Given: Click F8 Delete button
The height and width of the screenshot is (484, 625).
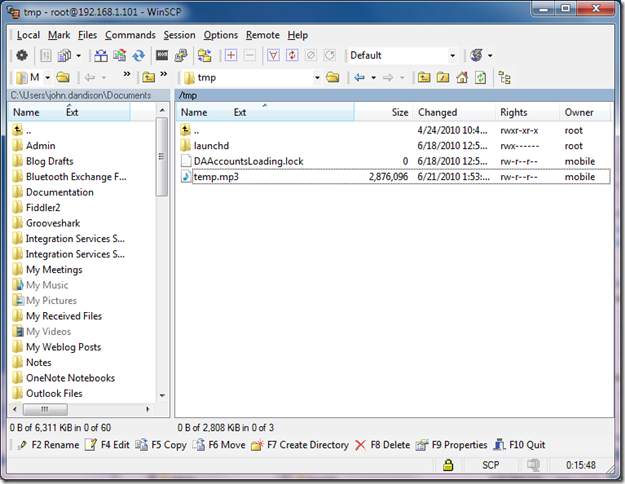Looking at the screenshot, I should coord(382,445).
